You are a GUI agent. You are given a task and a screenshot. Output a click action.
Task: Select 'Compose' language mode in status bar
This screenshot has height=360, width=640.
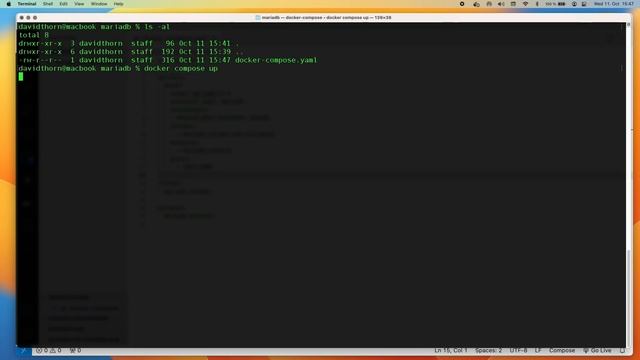tap(562, 351)
